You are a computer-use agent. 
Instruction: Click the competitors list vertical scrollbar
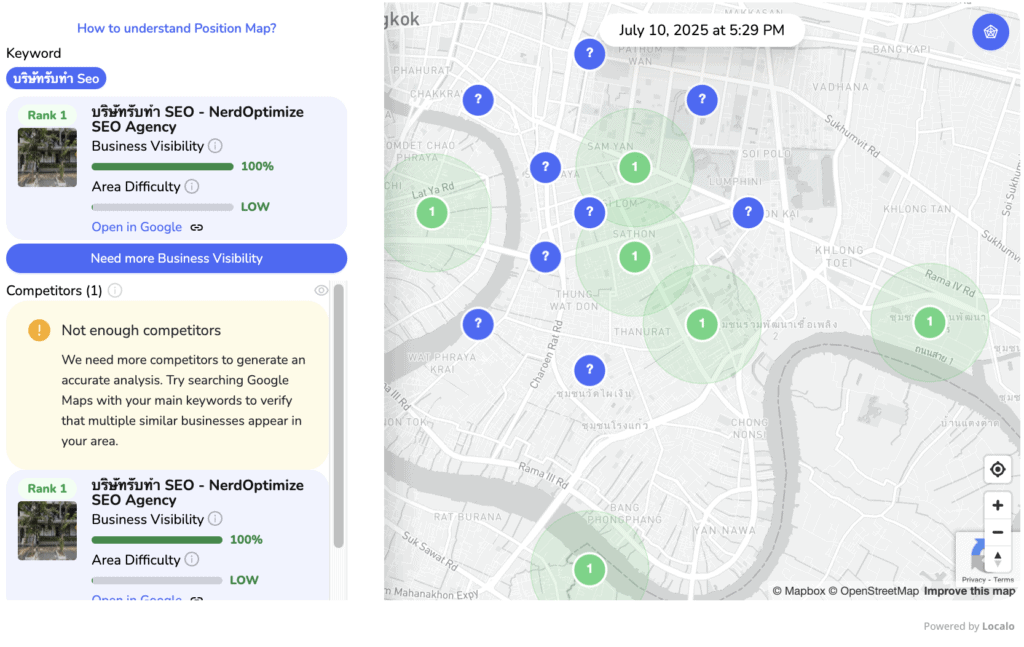[338, 415]
